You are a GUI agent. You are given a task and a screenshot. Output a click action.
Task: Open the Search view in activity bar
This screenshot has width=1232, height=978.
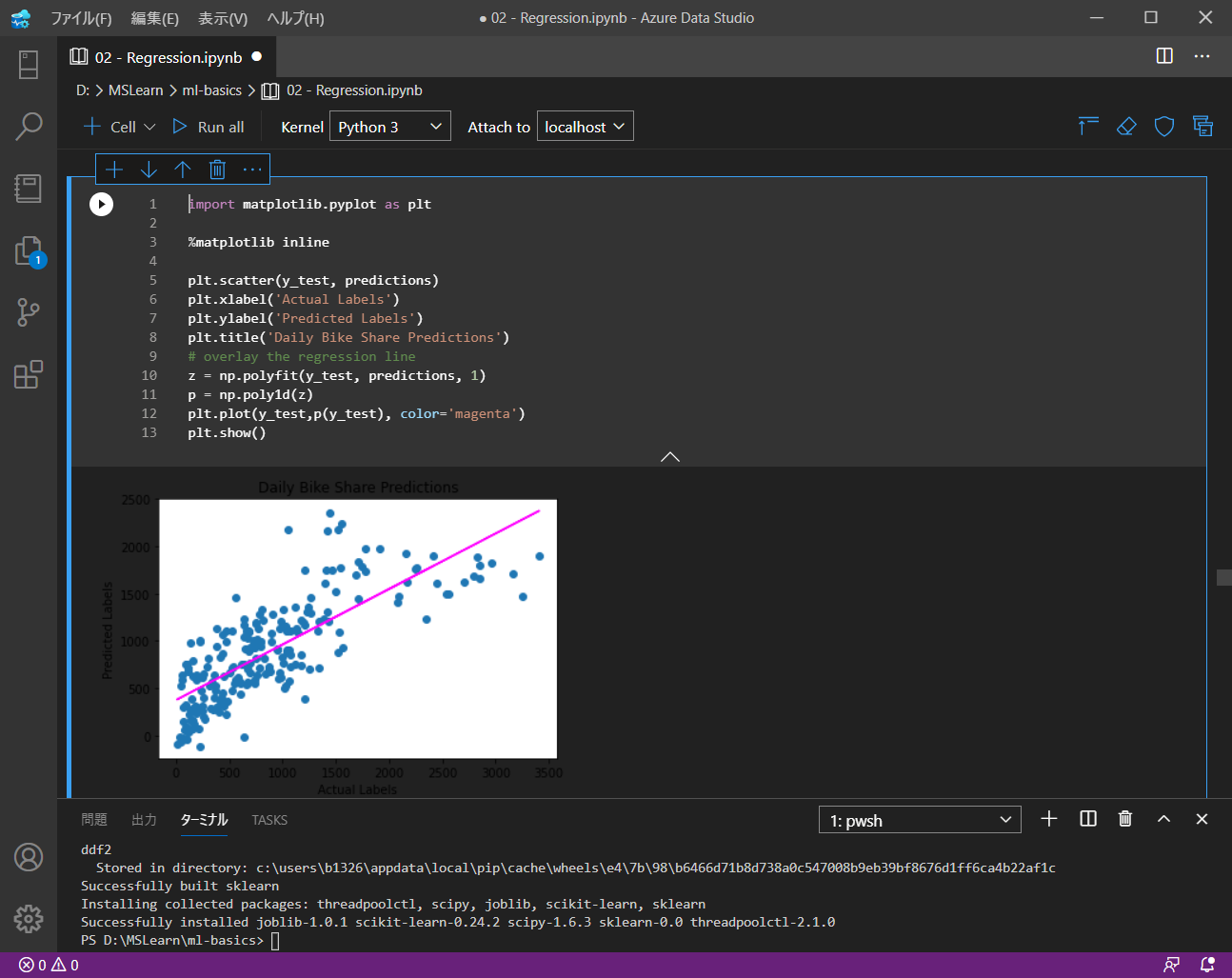tap(29, 126)
